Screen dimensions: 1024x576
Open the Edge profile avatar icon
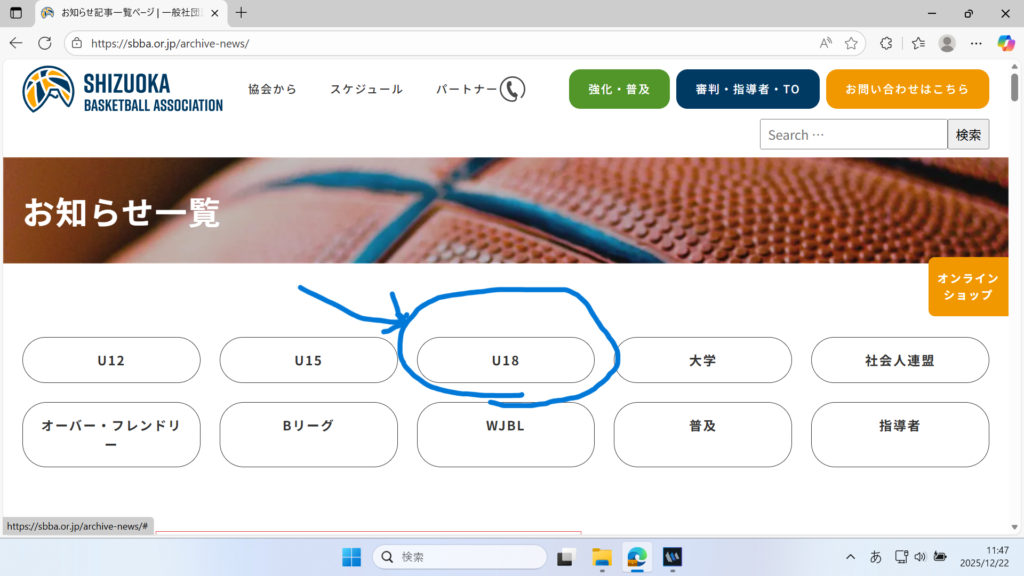tap(947, 43)
